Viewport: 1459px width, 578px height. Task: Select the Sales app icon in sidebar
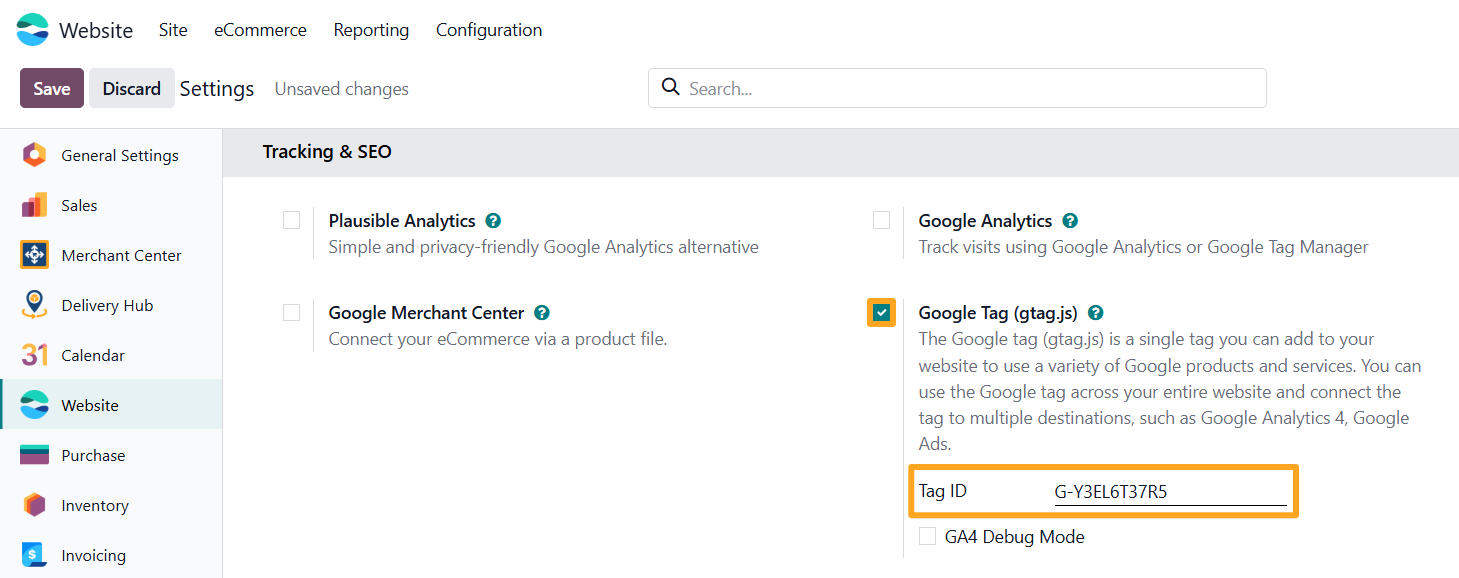click(34, 205)
